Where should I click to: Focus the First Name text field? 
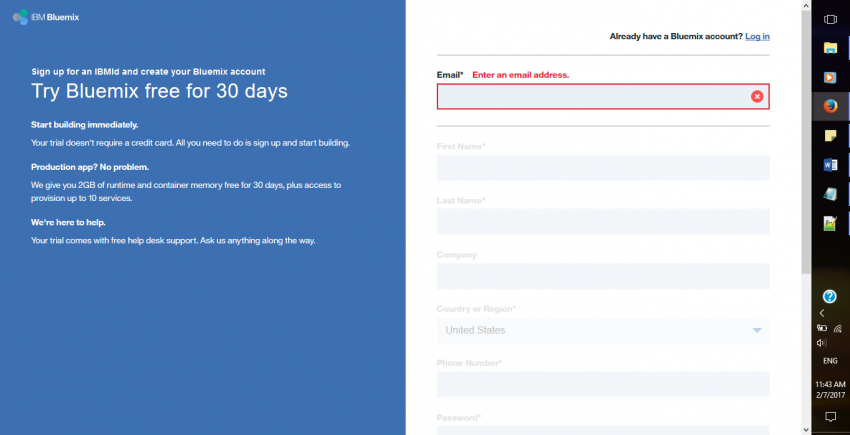603,167
